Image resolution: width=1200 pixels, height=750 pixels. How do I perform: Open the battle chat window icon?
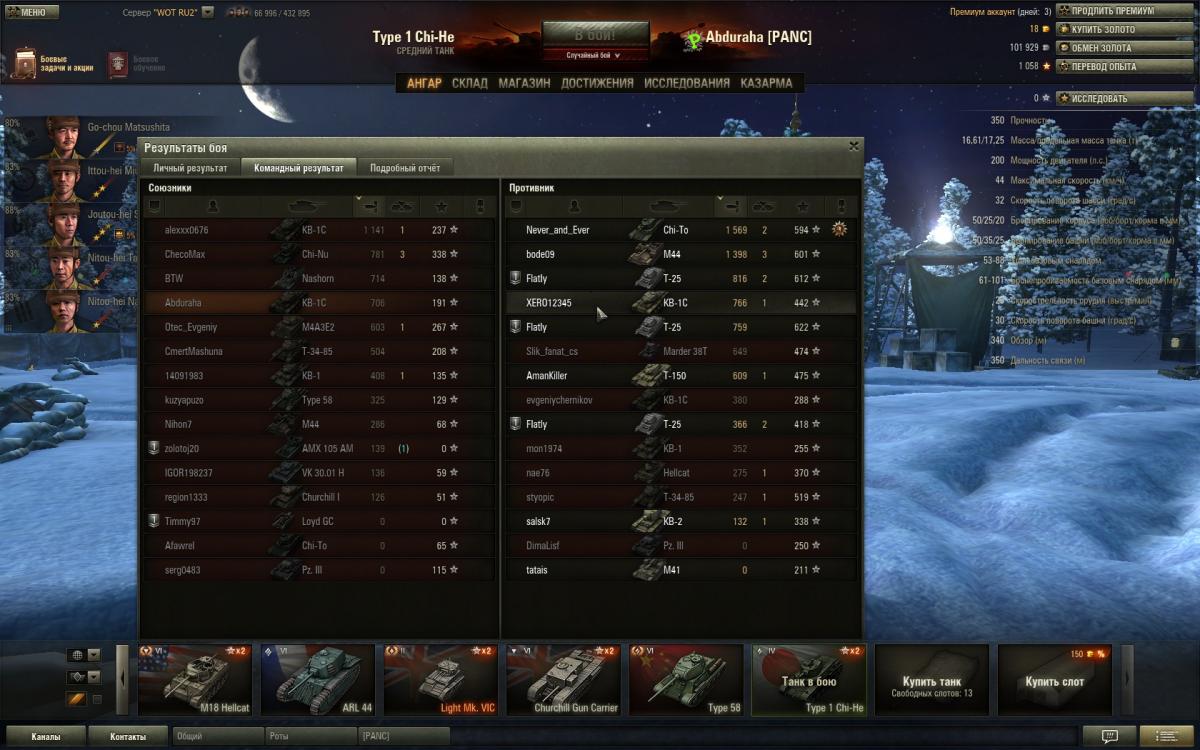(1110, 737)
